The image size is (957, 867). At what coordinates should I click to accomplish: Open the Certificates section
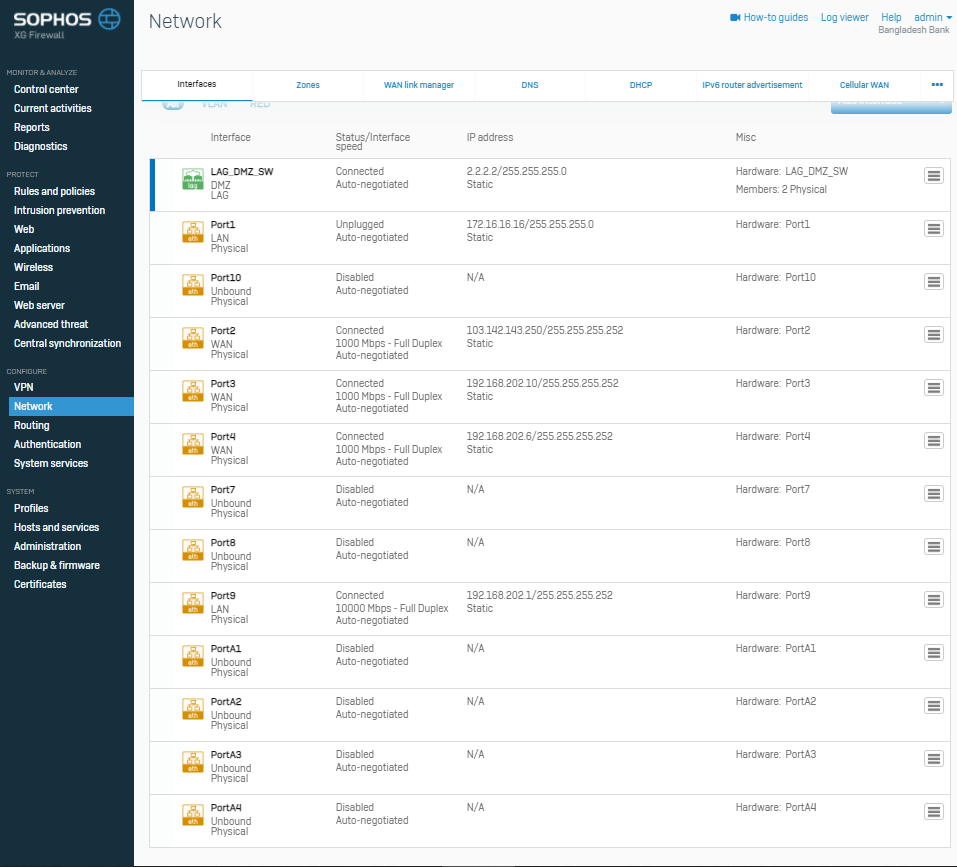click(40, 584)
